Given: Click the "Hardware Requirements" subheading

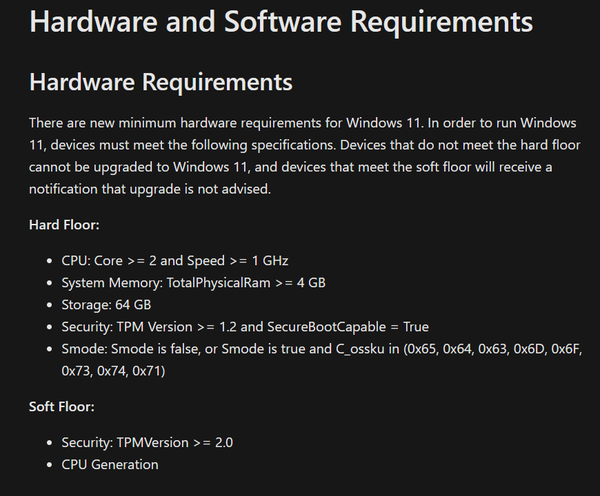Looking at the screenshot, I should coord(161,81).
